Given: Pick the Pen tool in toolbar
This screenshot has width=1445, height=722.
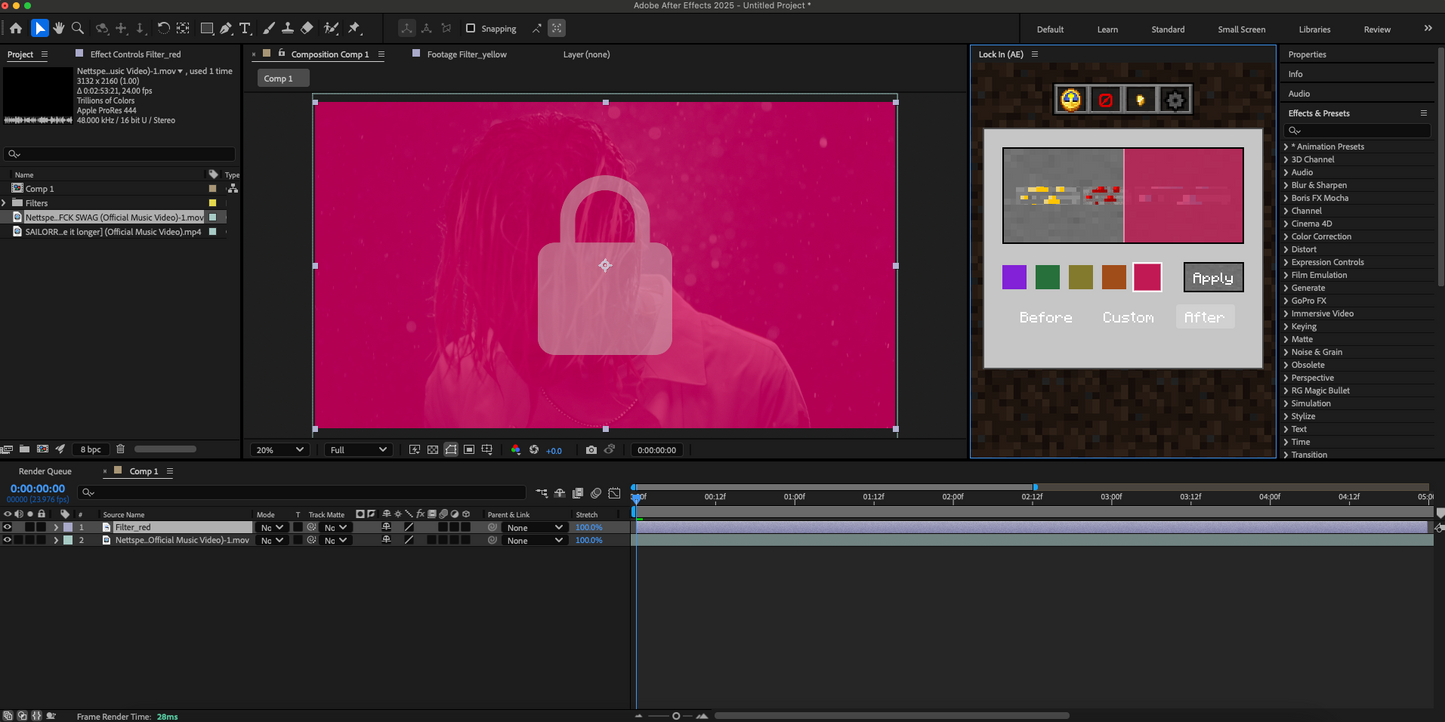Looking at the screenshot, I should pyautogui.click(x=226, y=28).
